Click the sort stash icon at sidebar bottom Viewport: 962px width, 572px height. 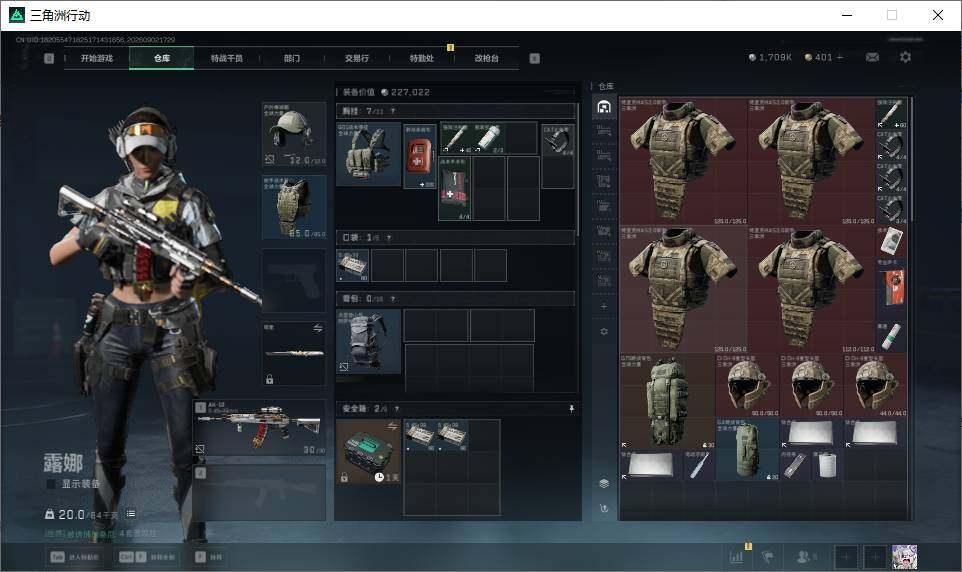(604, 509)
